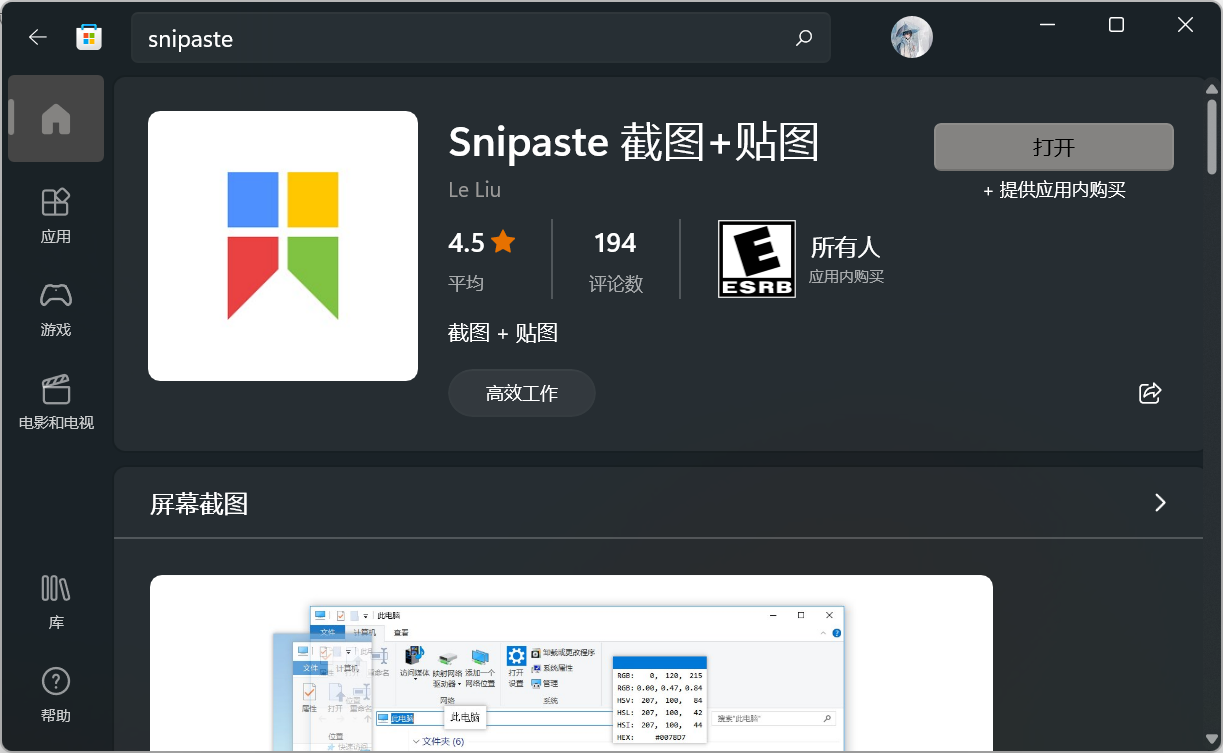Open the user profile avatar
Image resolution: width=1223 pixels, height=753 pixels.
coord(911,37)
